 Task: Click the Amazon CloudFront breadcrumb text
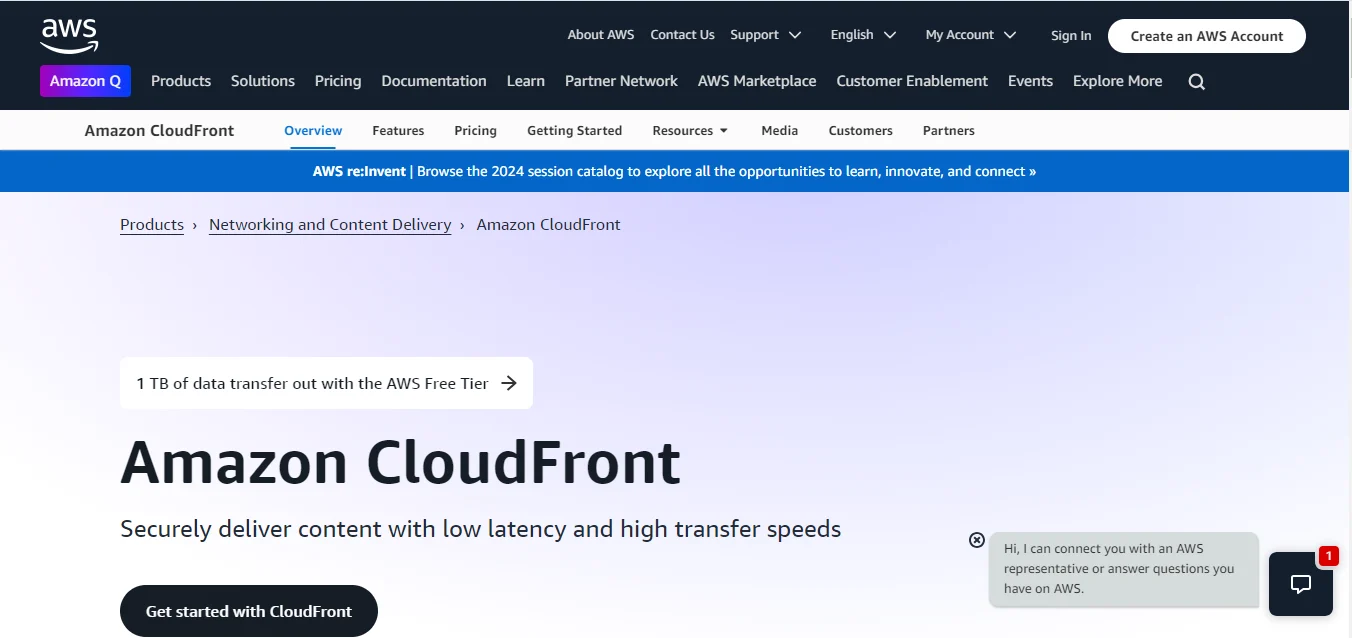(x=548, y=224)
